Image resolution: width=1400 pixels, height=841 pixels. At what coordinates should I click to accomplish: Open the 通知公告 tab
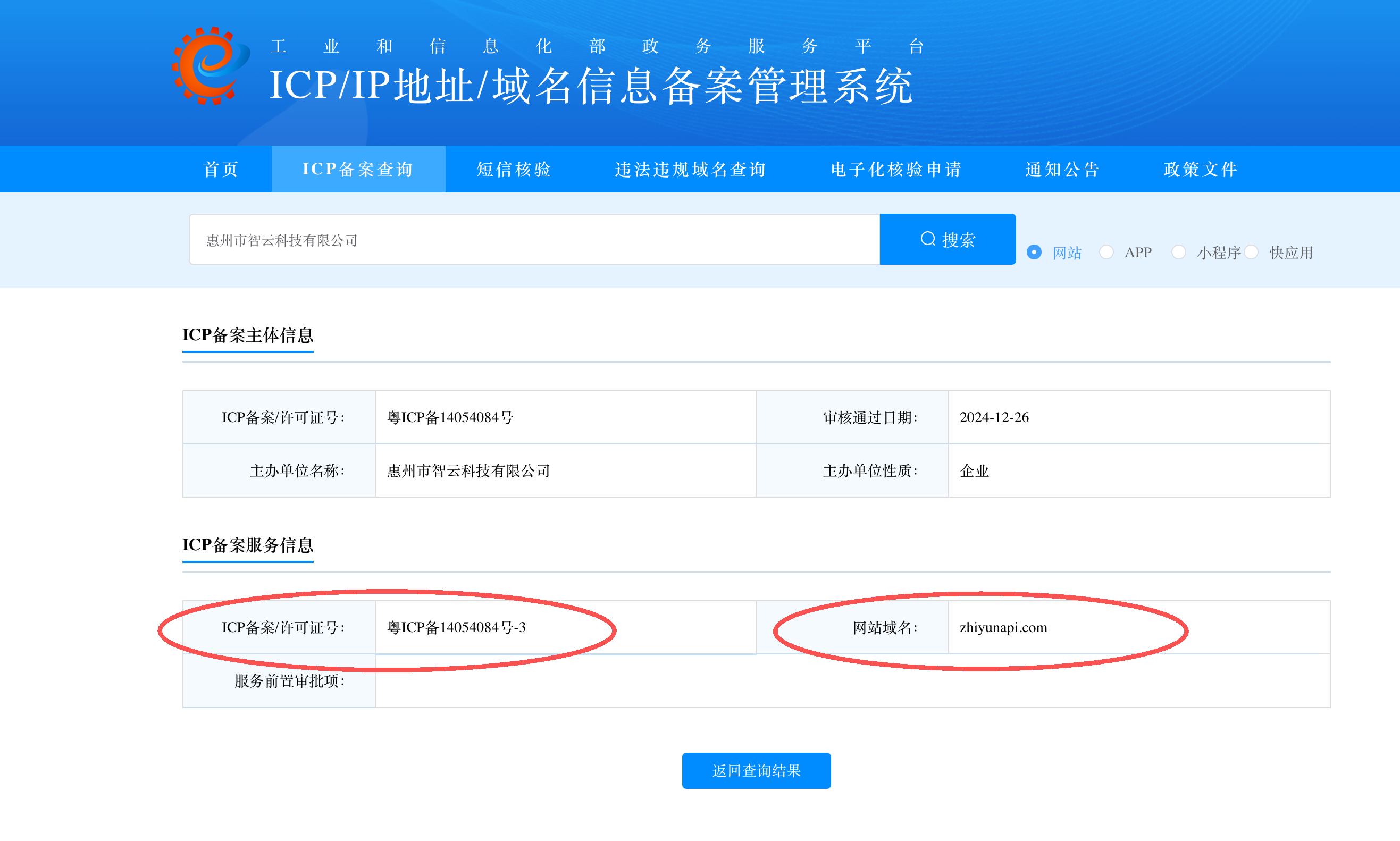tap(1063, 169)
